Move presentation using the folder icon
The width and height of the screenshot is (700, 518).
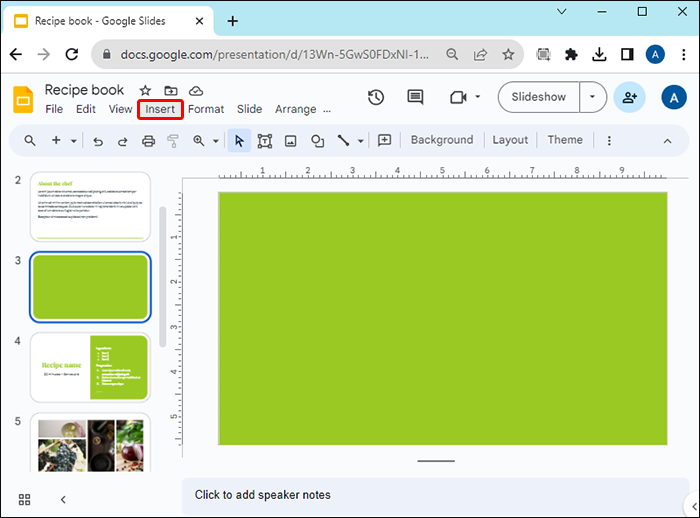click(x=171, y=91)
